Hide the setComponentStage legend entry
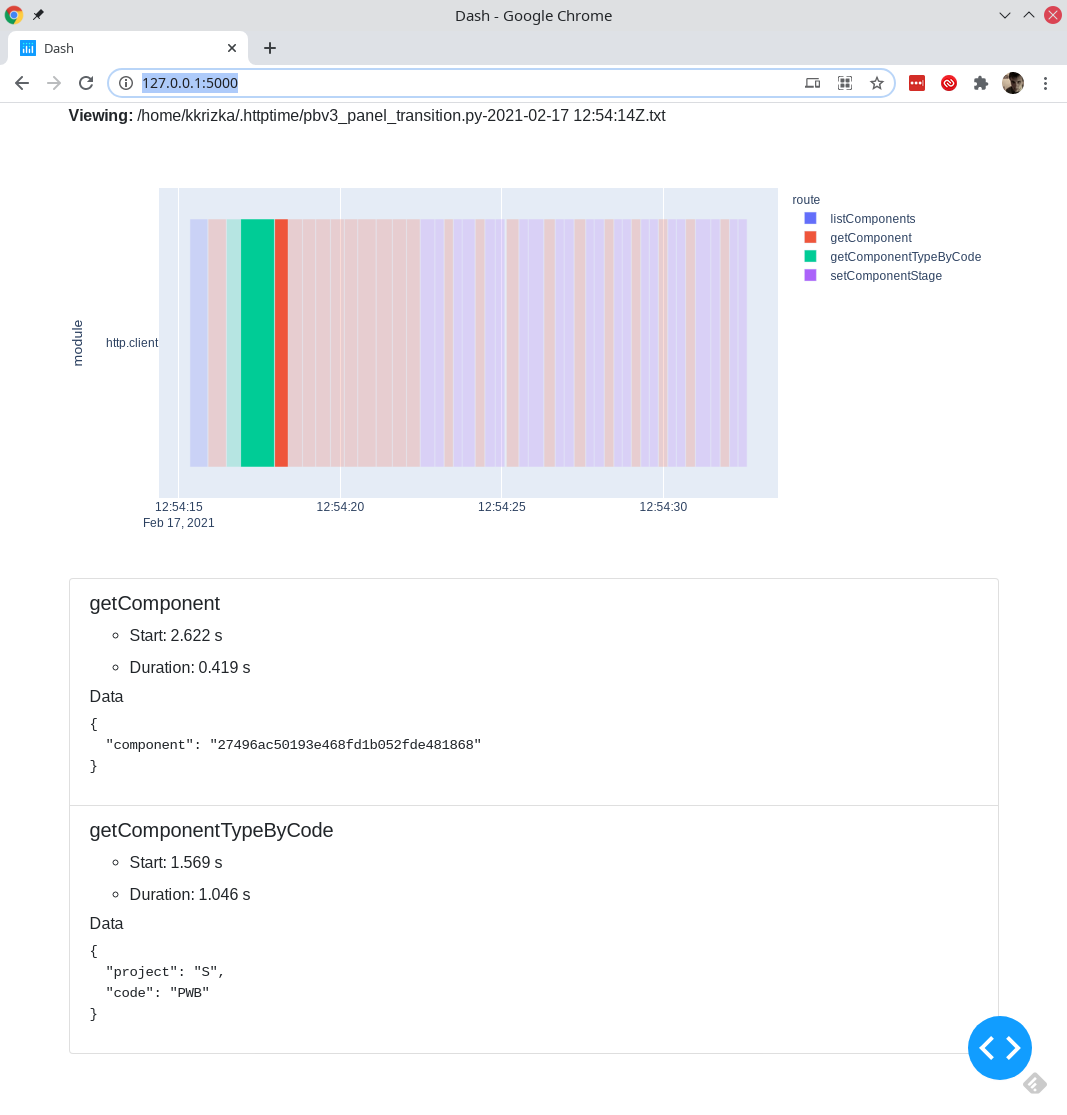Image resolution: width=1067 pixels, height=1115 pixels. pyautogui.click(x=886, y=276)
